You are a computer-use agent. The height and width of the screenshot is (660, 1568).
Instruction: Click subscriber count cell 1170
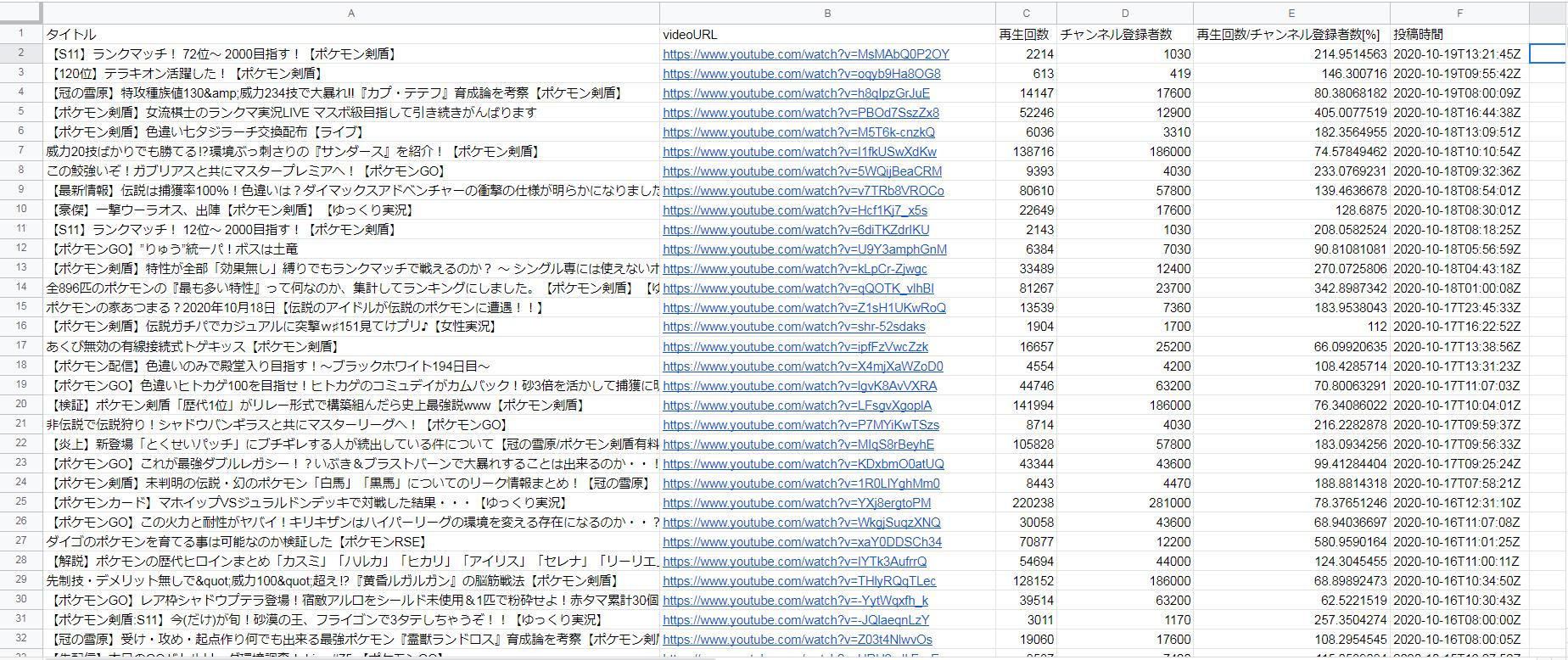click(x=1125, y=619)
